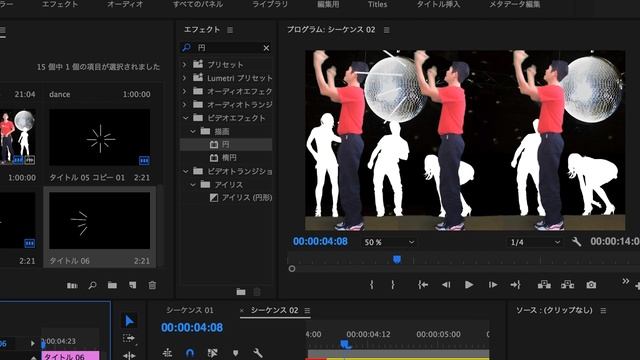This screenshot has height=360, width=640.
Task: Switch to Titles workspace
Action: pyautogui.click(x=378, y=4)
